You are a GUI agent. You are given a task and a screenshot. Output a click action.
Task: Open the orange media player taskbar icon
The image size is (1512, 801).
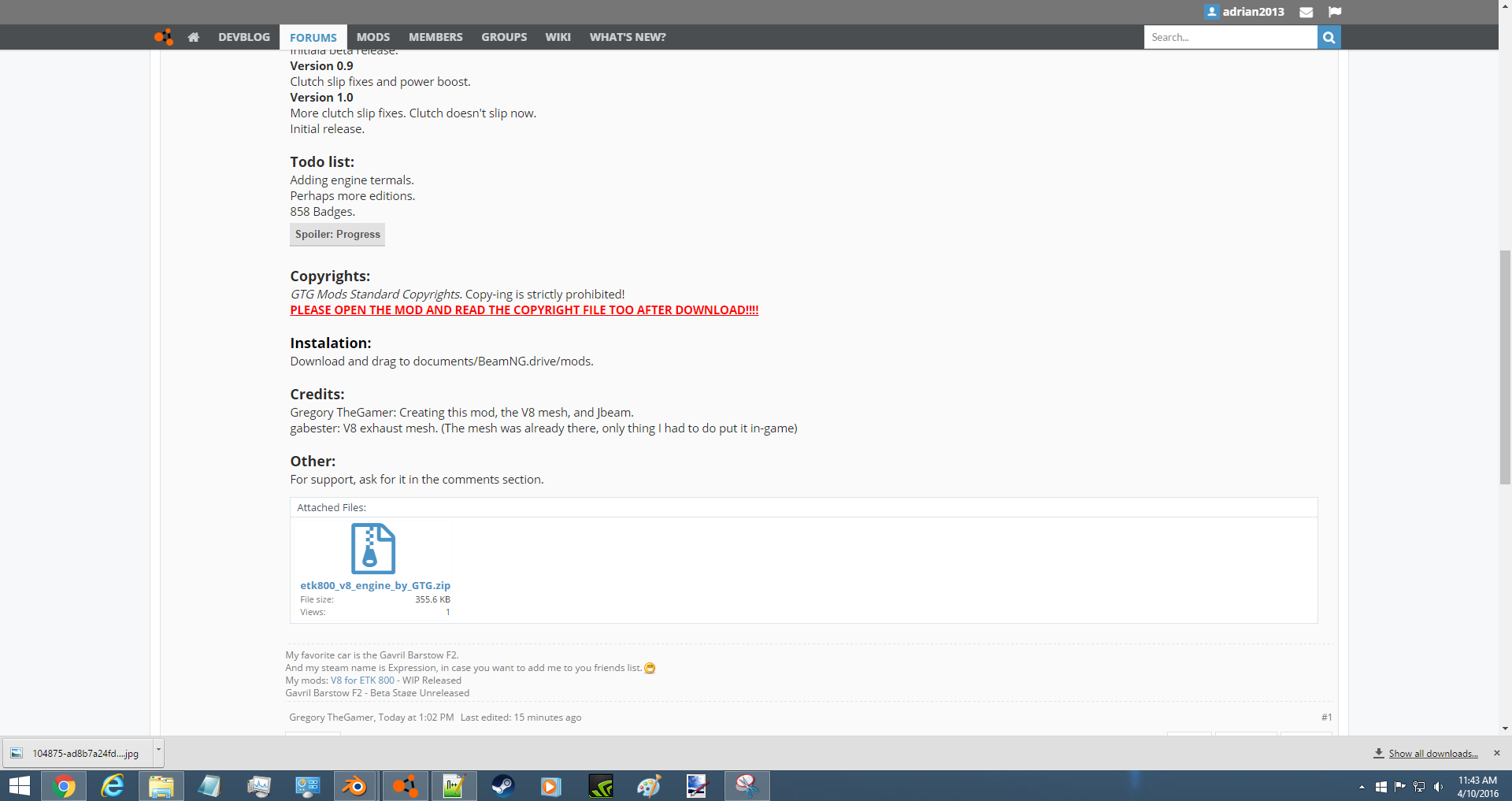[x=551, y=786]
